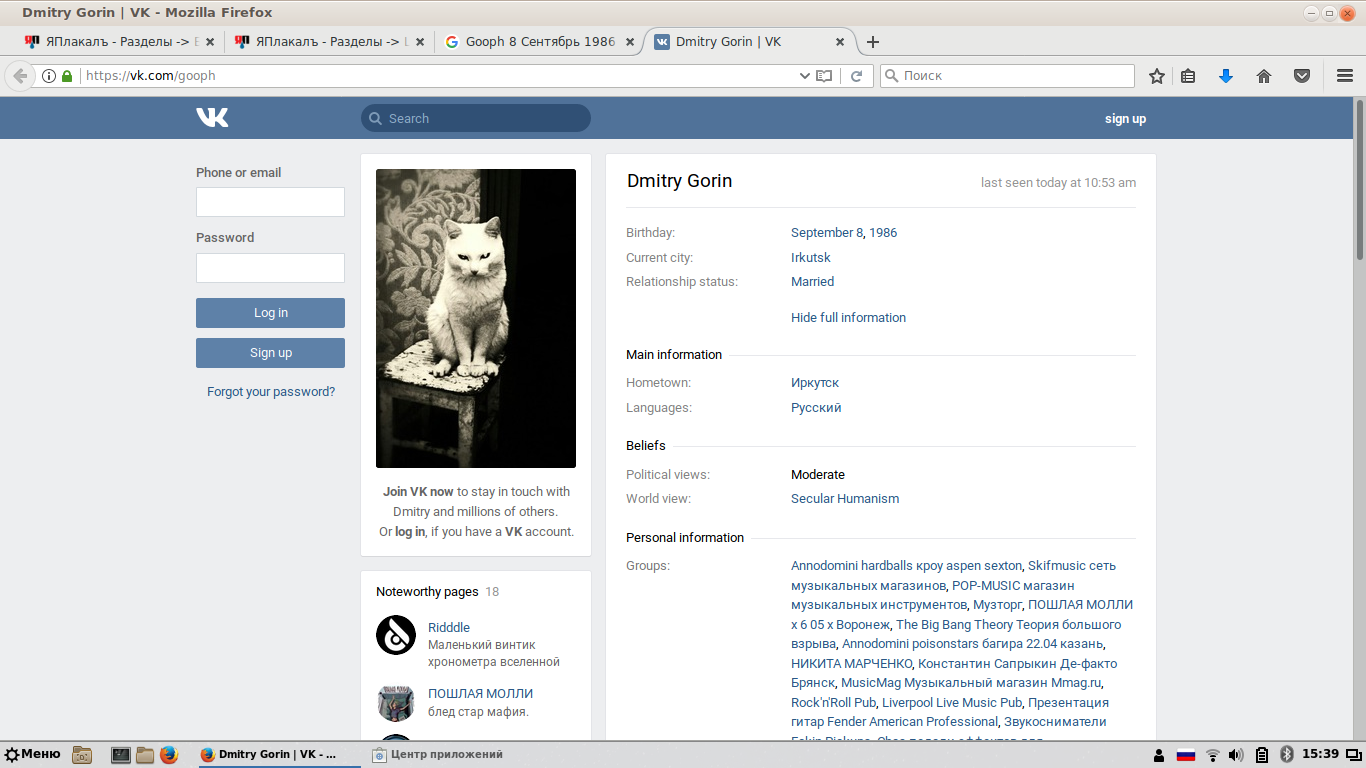Image resolution: width=1366 pixels, height=768 pixels.
Task: Click the Irkutsk current city link
Action: [811, 258]
